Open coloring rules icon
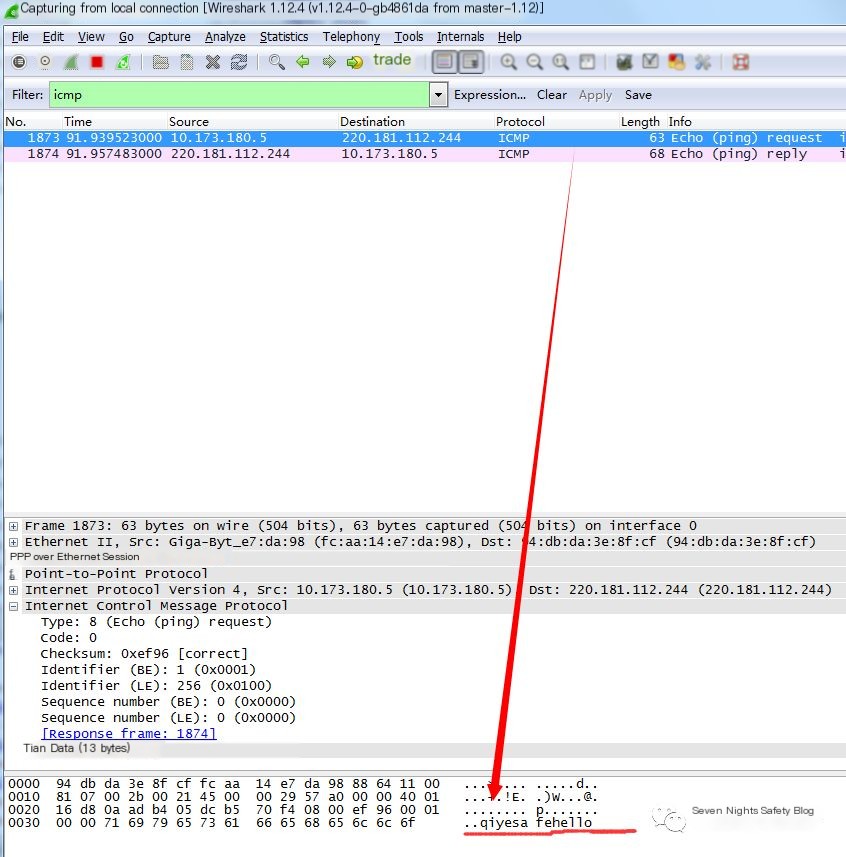The image size is (846, 857). [x=677, y=62]
